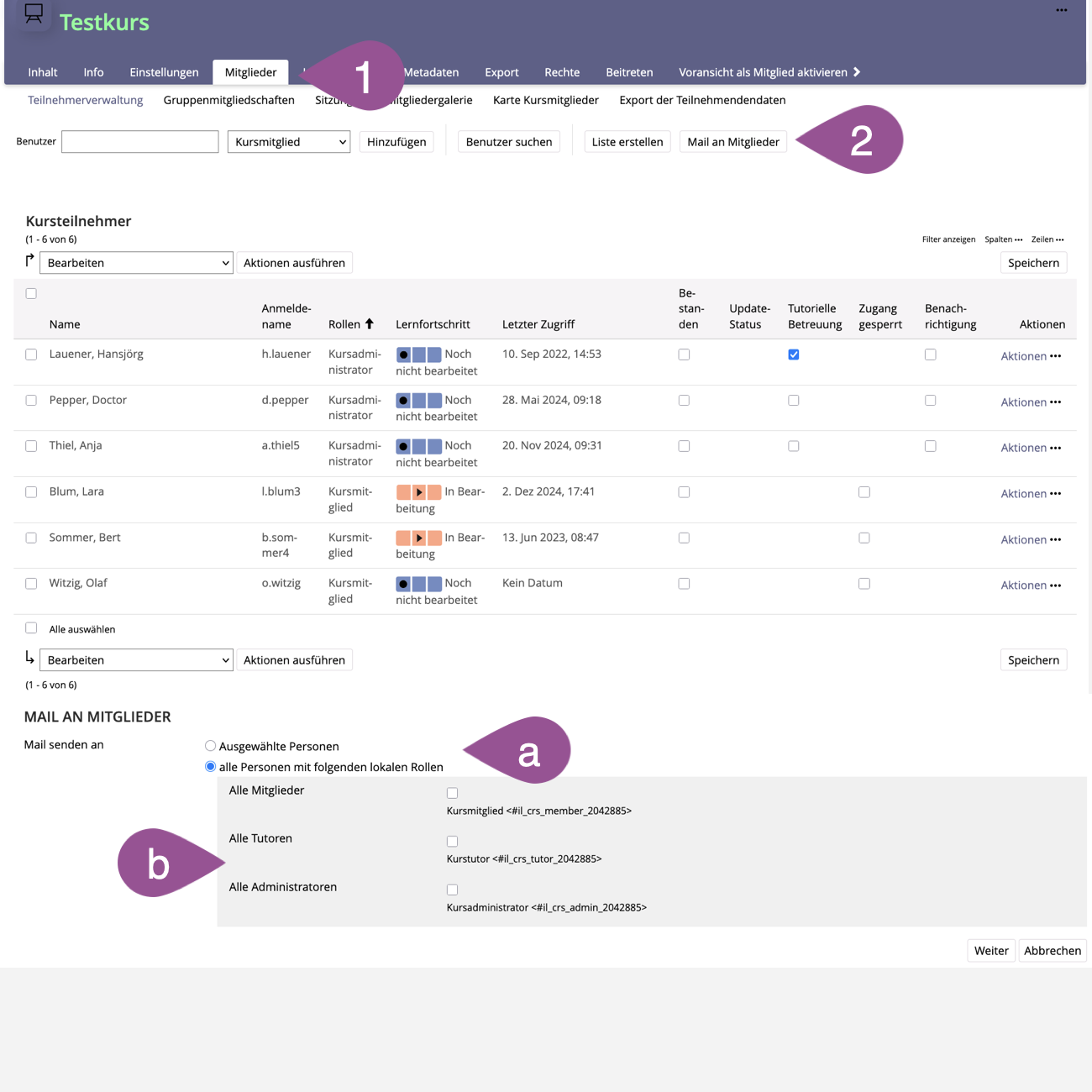Tick the 'Alle auswählen' checkbox
This screenshot has height=1092, width=1092.
click(31, 628)
